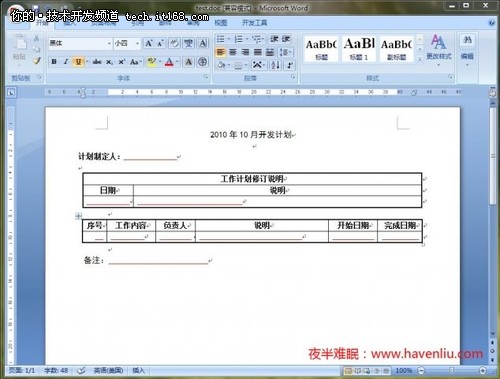Open the font name dropdown
Image resolution: width=500 pixels, height=379 pixels.
pyautogui.click(x=109, y=43)
